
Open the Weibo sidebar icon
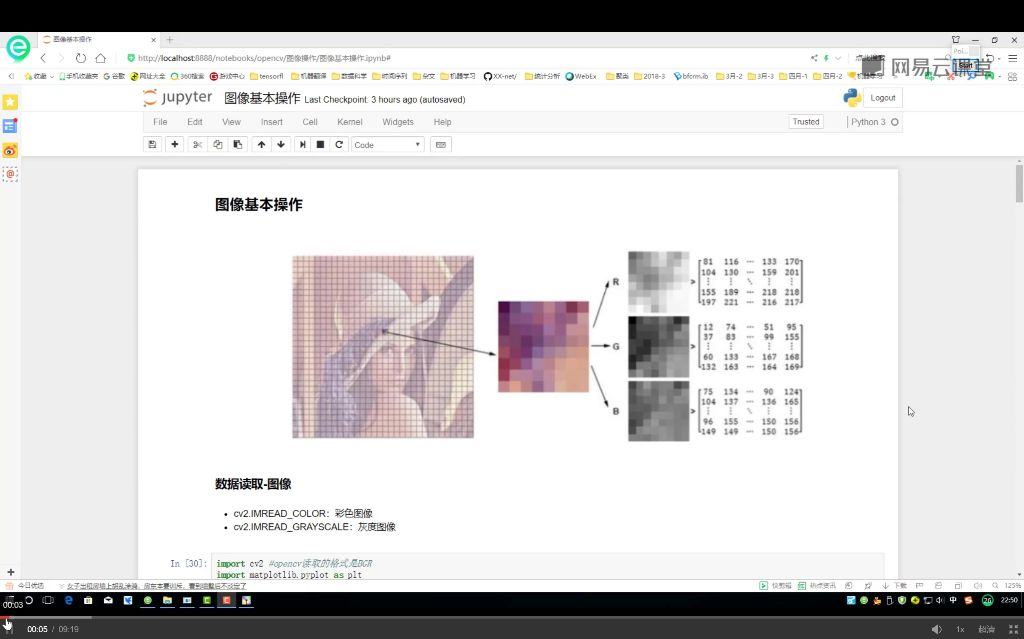pyautogui.click(x=10, y=150)
